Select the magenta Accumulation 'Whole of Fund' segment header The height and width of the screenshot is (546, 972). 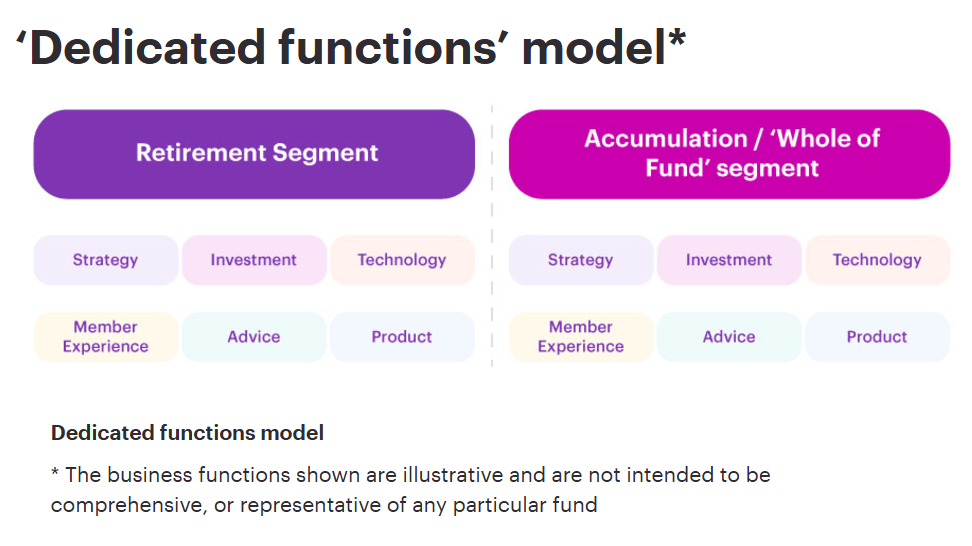[x=729, y=154]
